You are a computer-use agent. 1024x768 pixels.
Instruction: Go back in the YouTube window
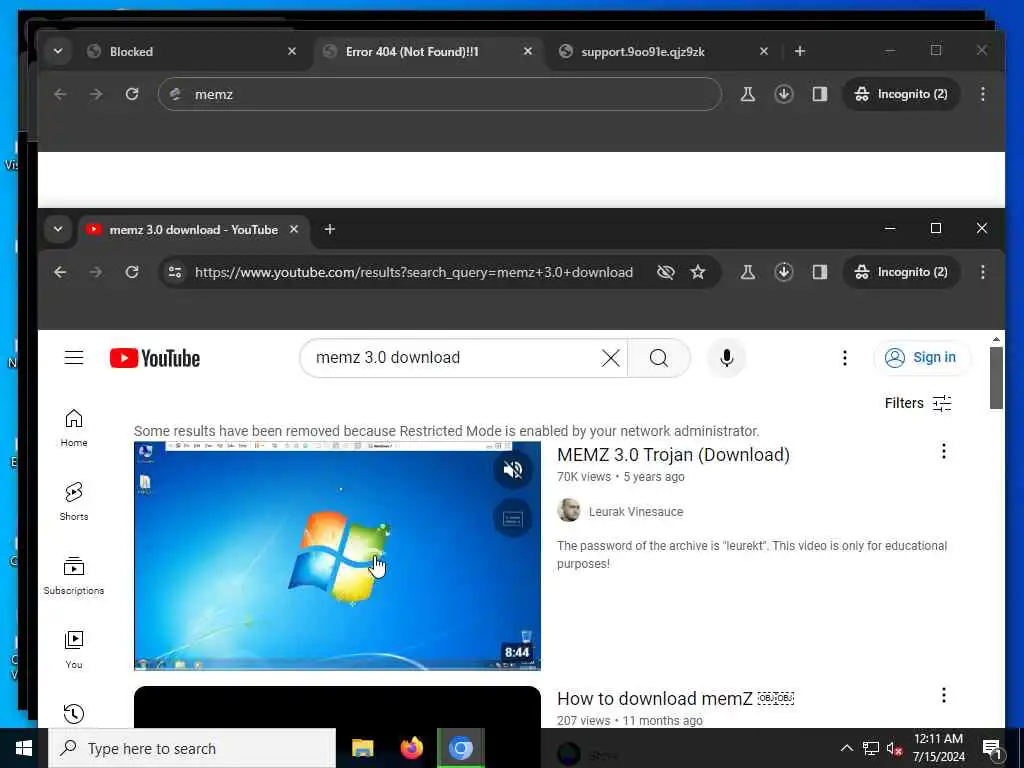click(x=60, y=272)
